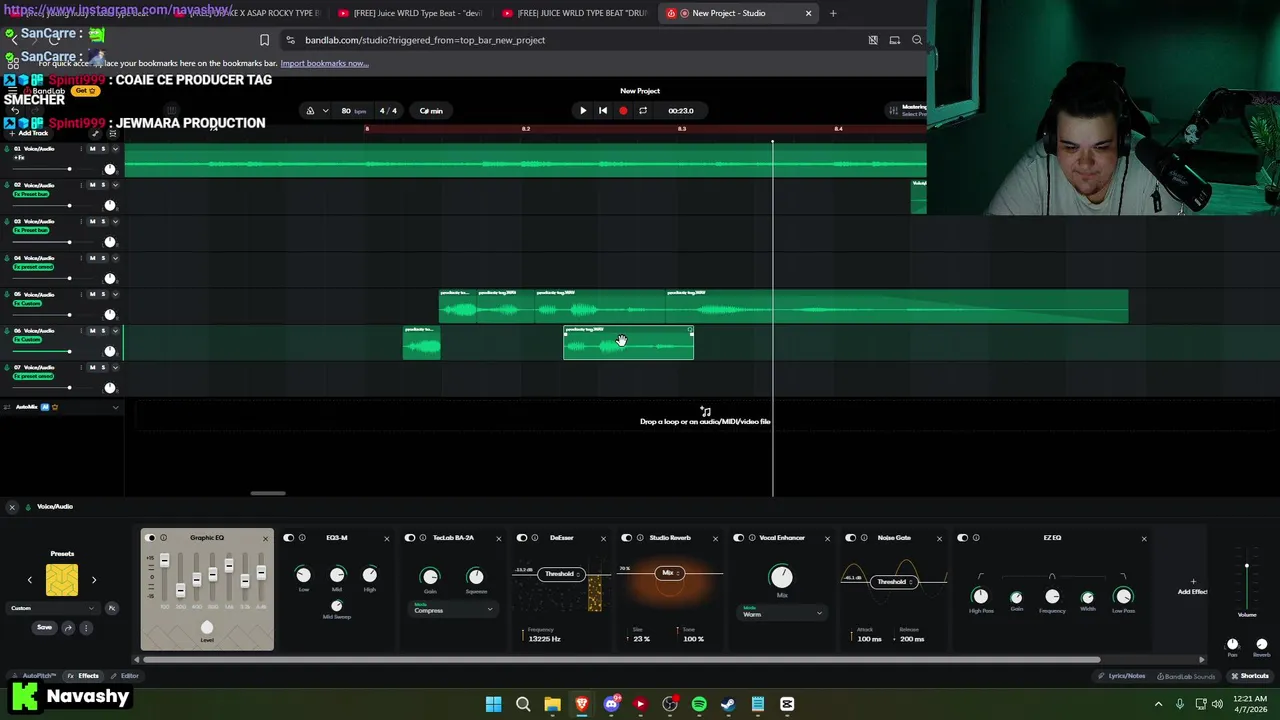Remove the EZ EQ effect

pyautogui.click(x=1144, y=539)
